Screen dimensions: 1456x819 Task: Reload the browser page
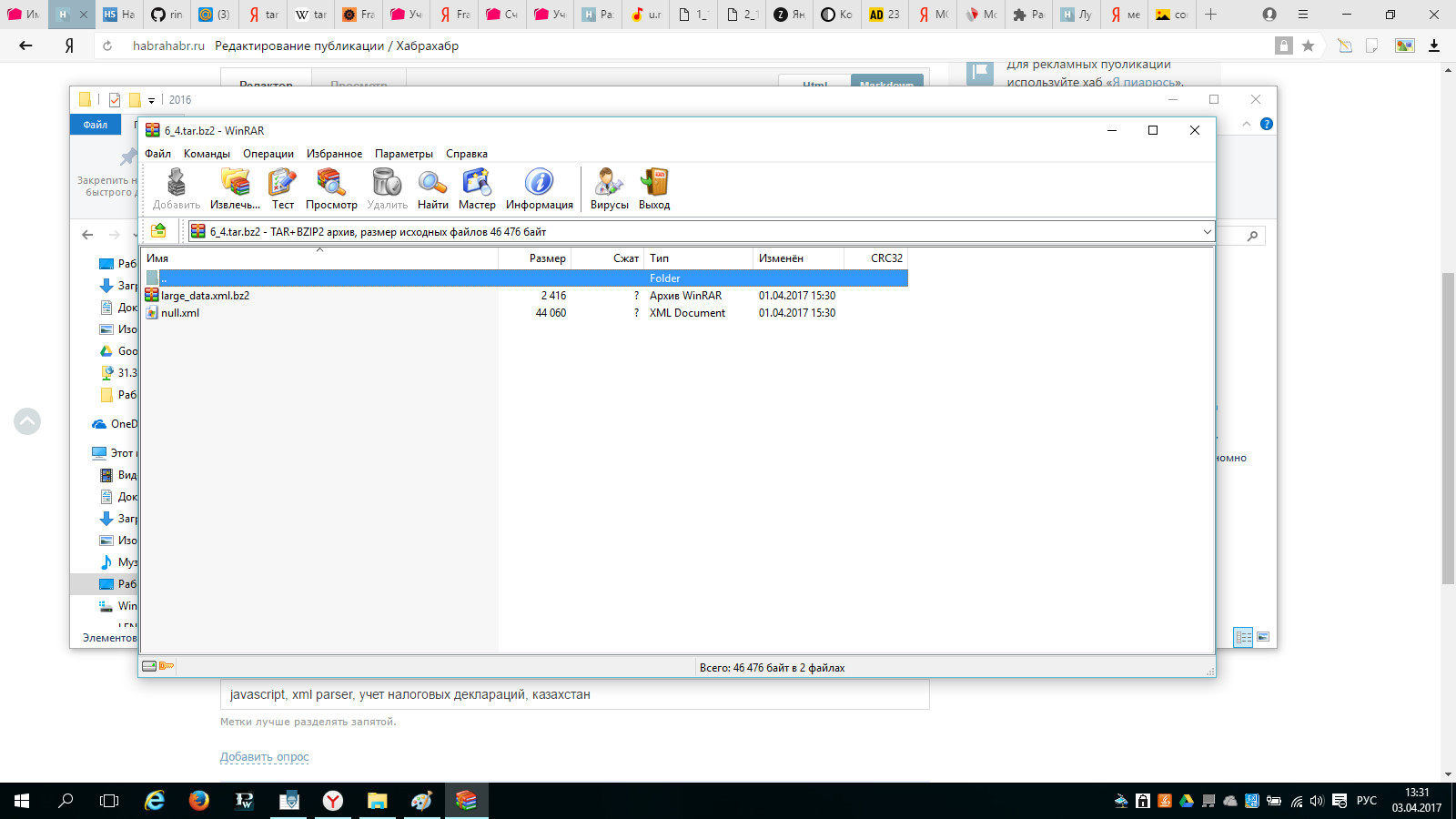(x=107, y=45)
